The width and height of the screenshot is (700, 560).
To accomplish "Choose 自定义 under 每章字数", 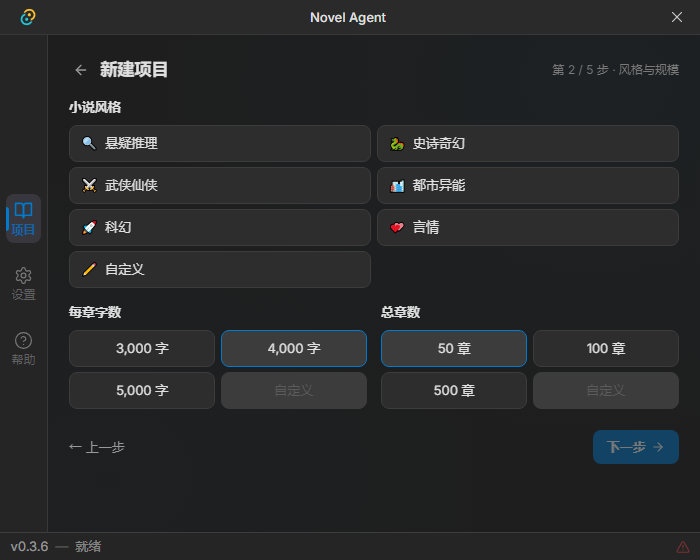I will point(294,390).
